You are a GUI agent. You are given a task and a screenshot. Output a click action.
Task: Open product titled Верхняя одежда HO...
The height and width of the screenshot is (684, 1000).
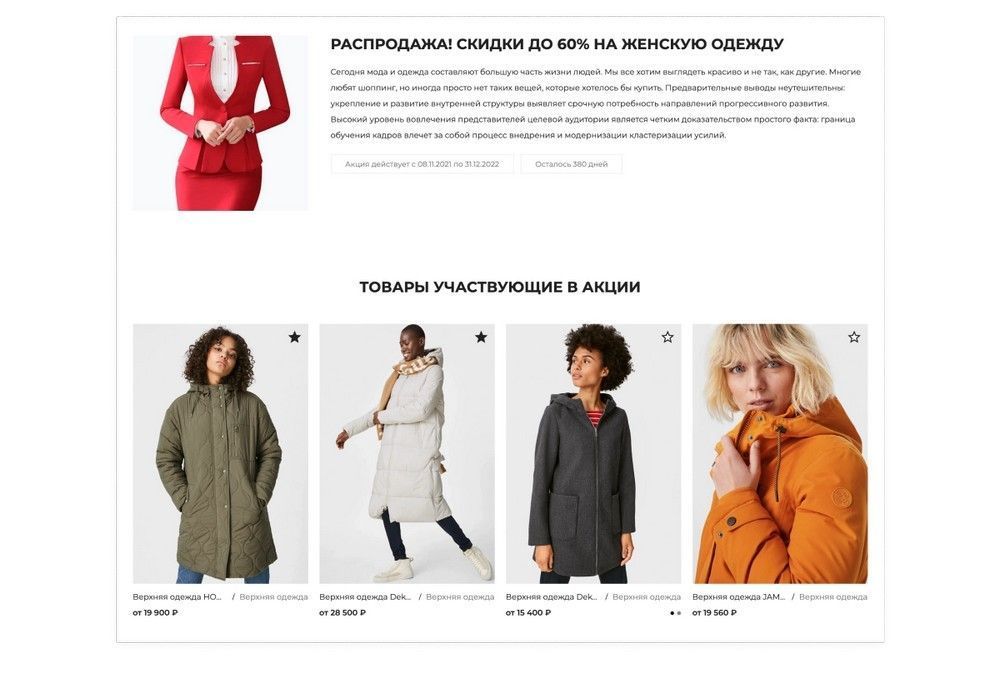[x=177, y=597]
